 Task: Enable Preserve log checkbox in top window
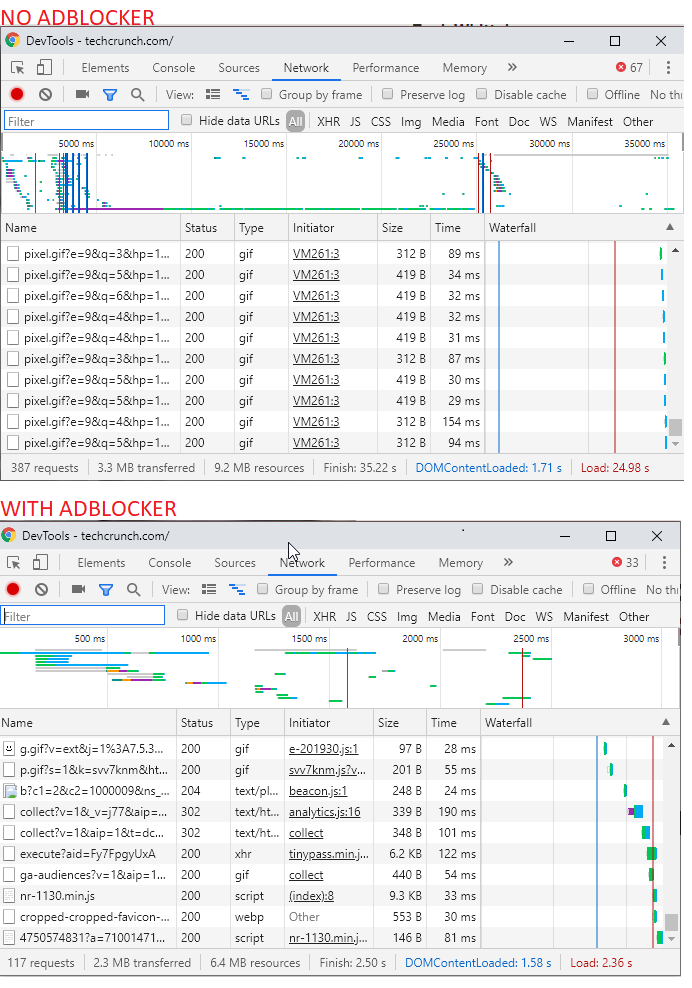[x=388, y=94]
